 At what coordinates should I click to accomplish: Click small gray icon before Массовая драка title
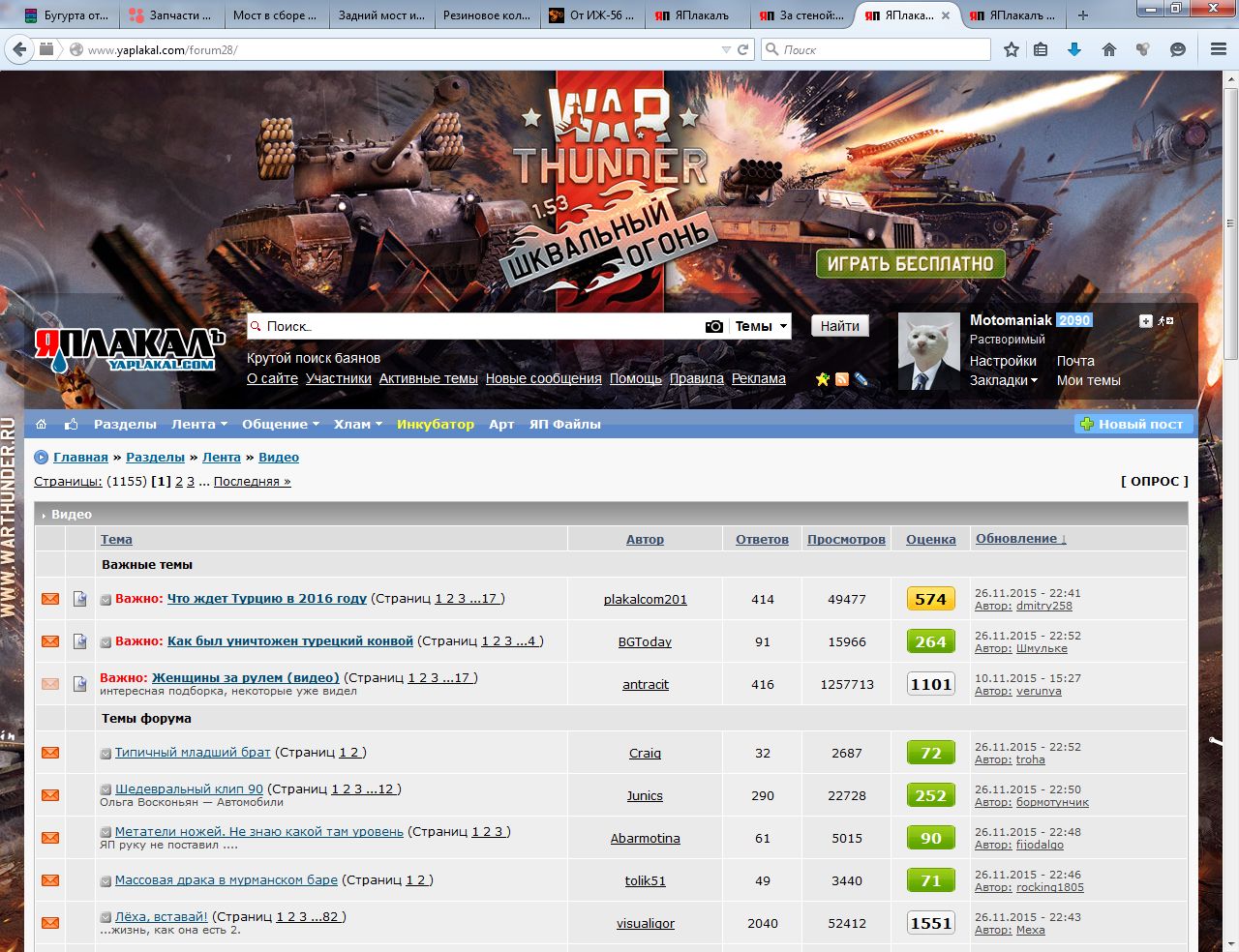click(x=106, y=880)
